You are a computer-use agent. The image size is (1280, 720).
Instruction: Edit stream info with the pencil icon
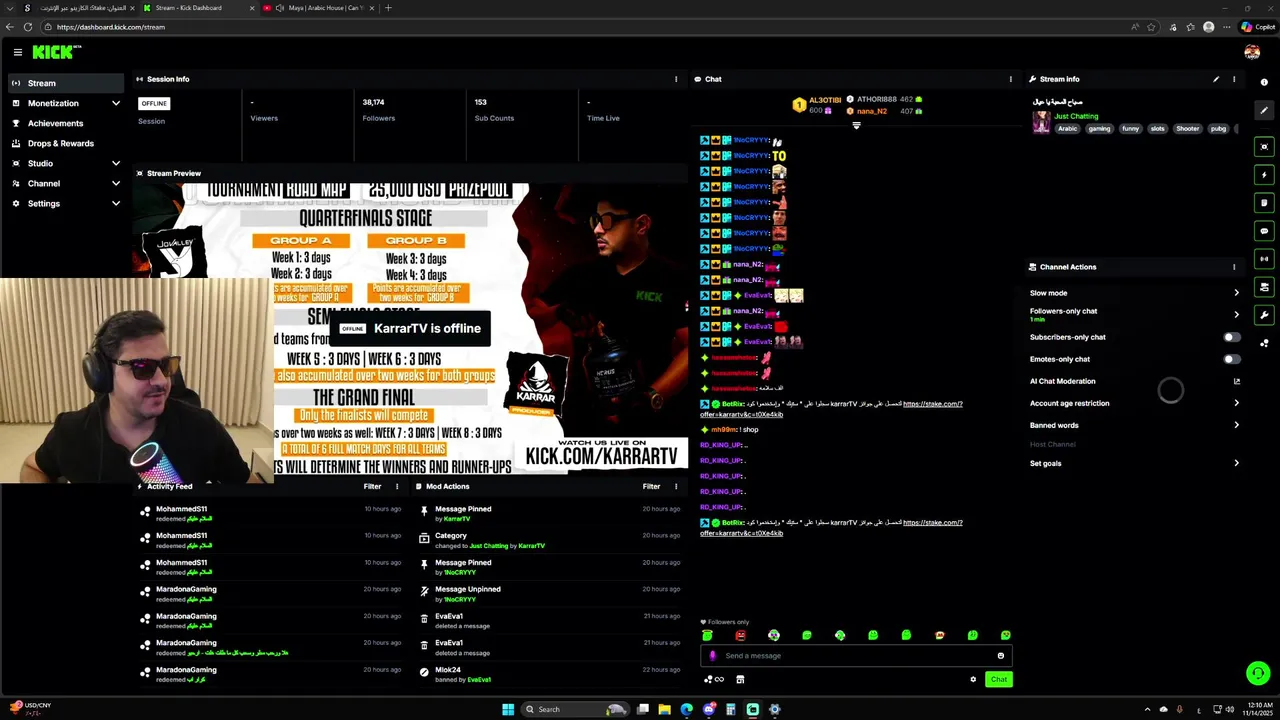(x=1216, y=79)
